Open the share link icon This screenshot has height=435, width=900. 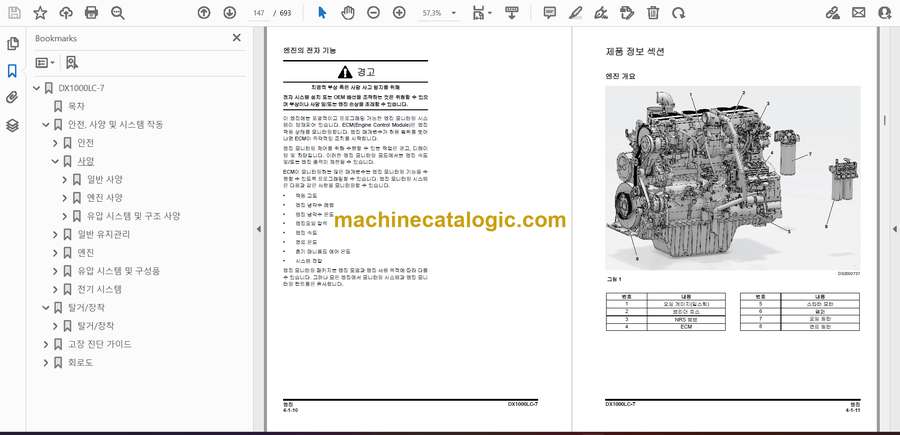click(832, 13)
